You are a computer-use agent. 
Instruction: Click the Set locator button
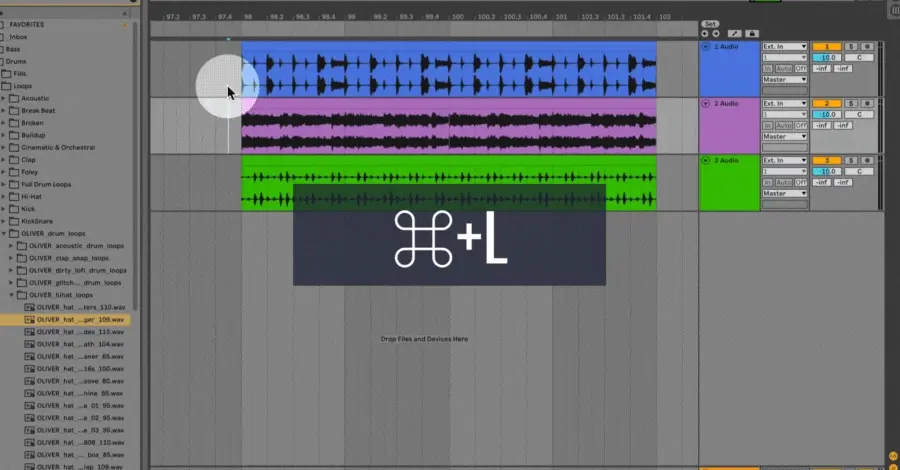(710, 24)
